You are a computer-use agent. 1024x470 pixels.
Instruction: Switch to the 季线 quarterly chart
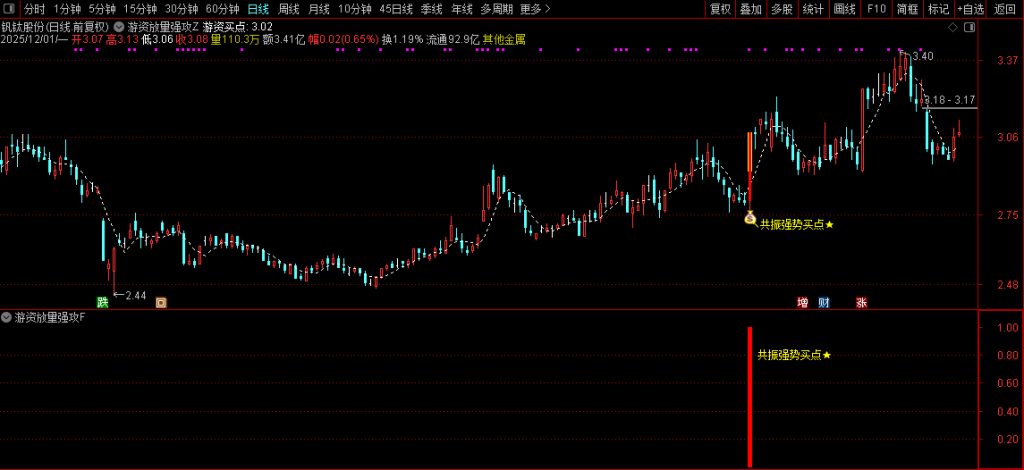pyautogui.click(x=431, y=9)
